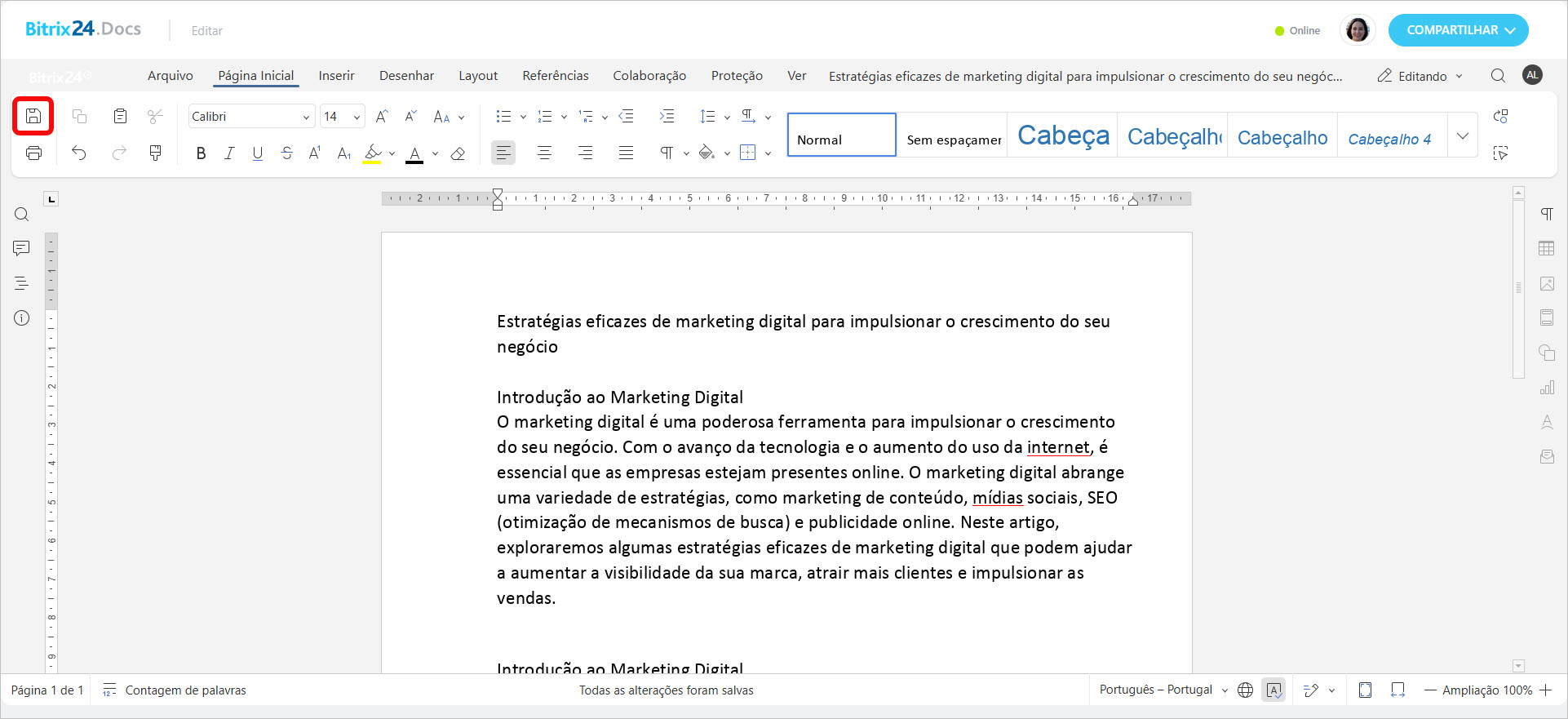Open the Referências tab
The height and width of the screenshot is (719, 1568).
[x=555, y=76]
